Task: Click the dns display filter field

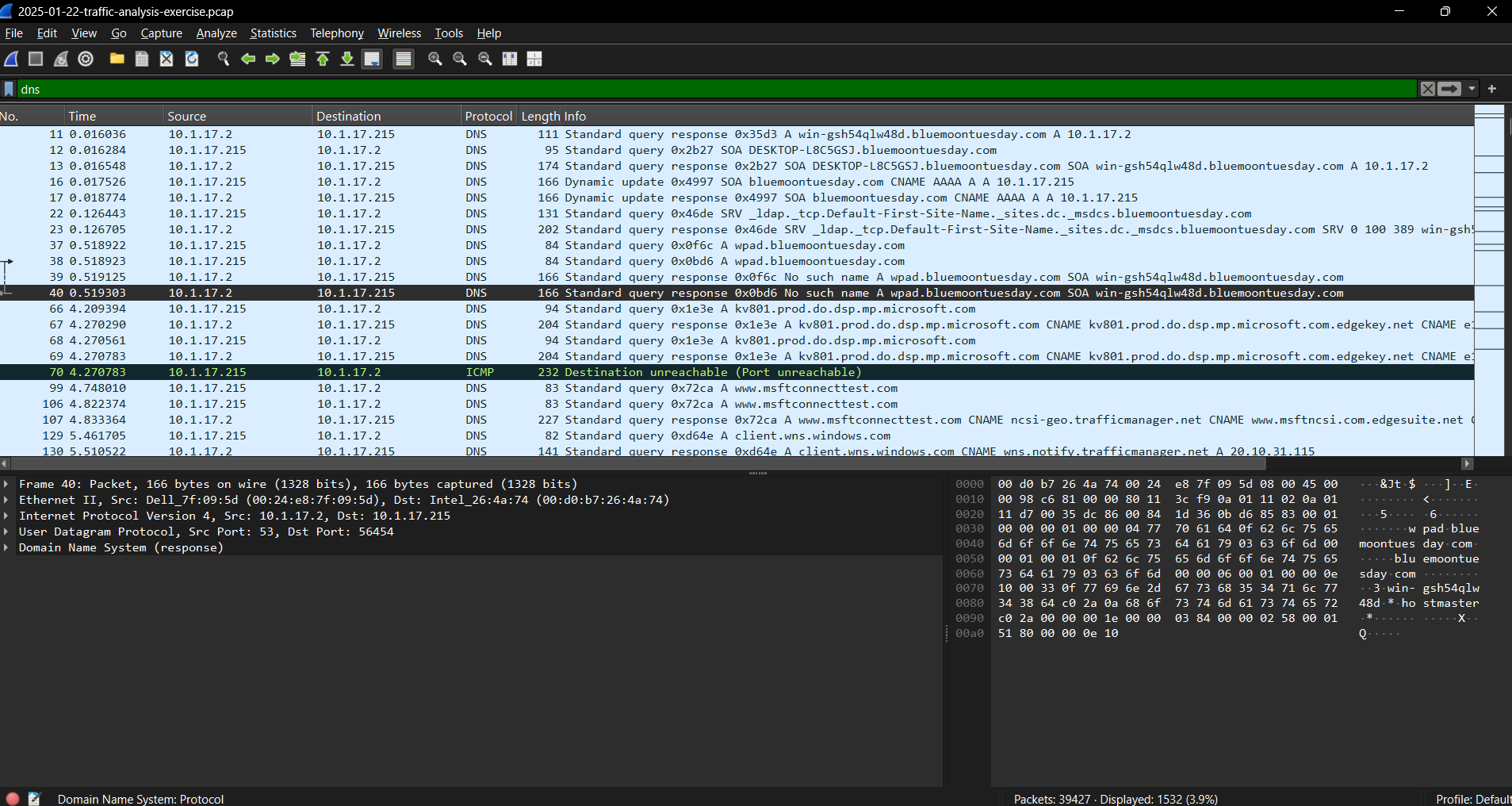Action: [x=718, y=89]
